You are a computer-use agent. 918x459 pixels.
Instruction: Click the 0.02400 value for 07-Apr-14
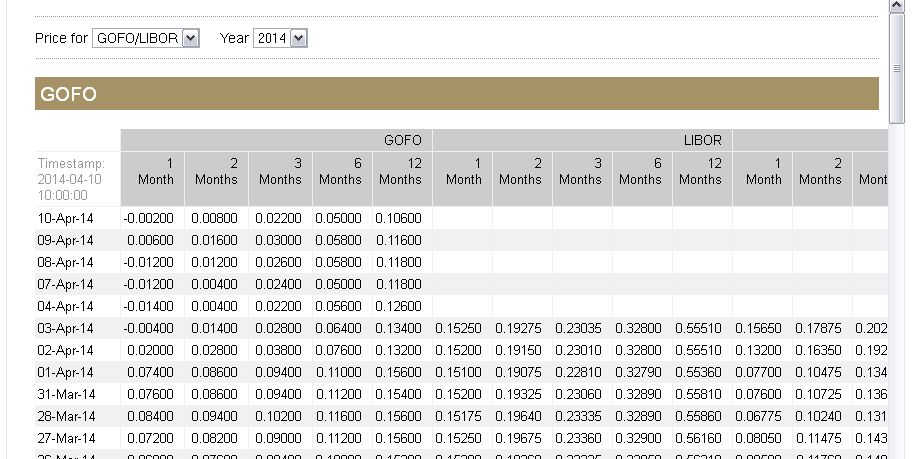pos(278,285)
